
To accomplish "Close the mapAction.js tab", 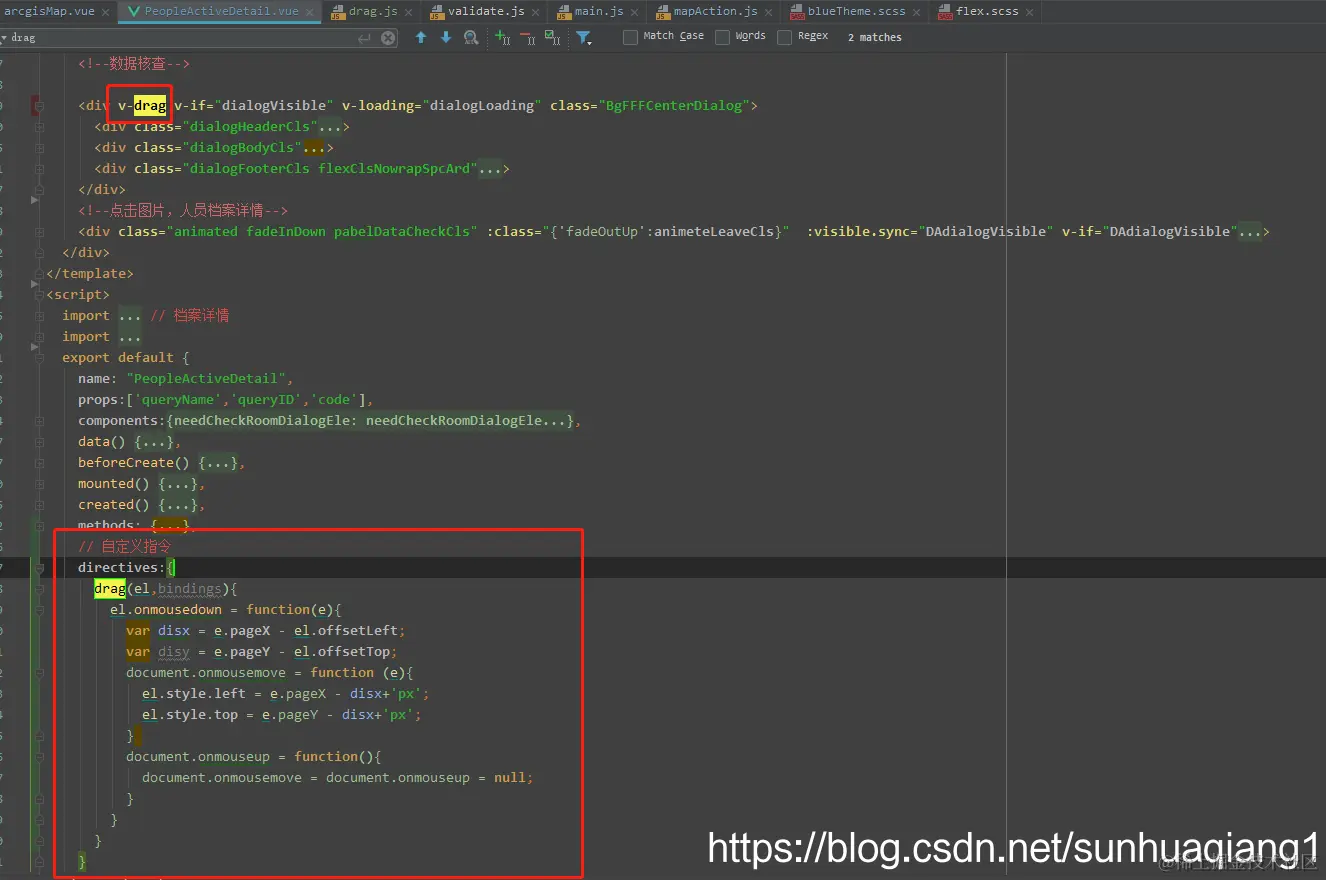I will click(x=769, y=12).
